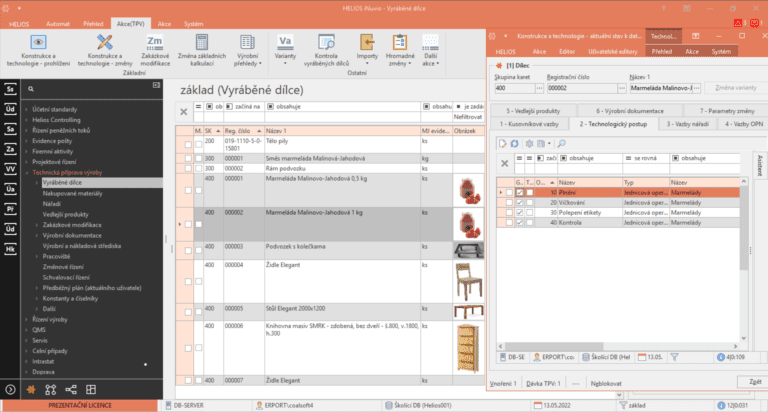
Task: Expand Účetní standardy tree node
Action: (26, 110)
